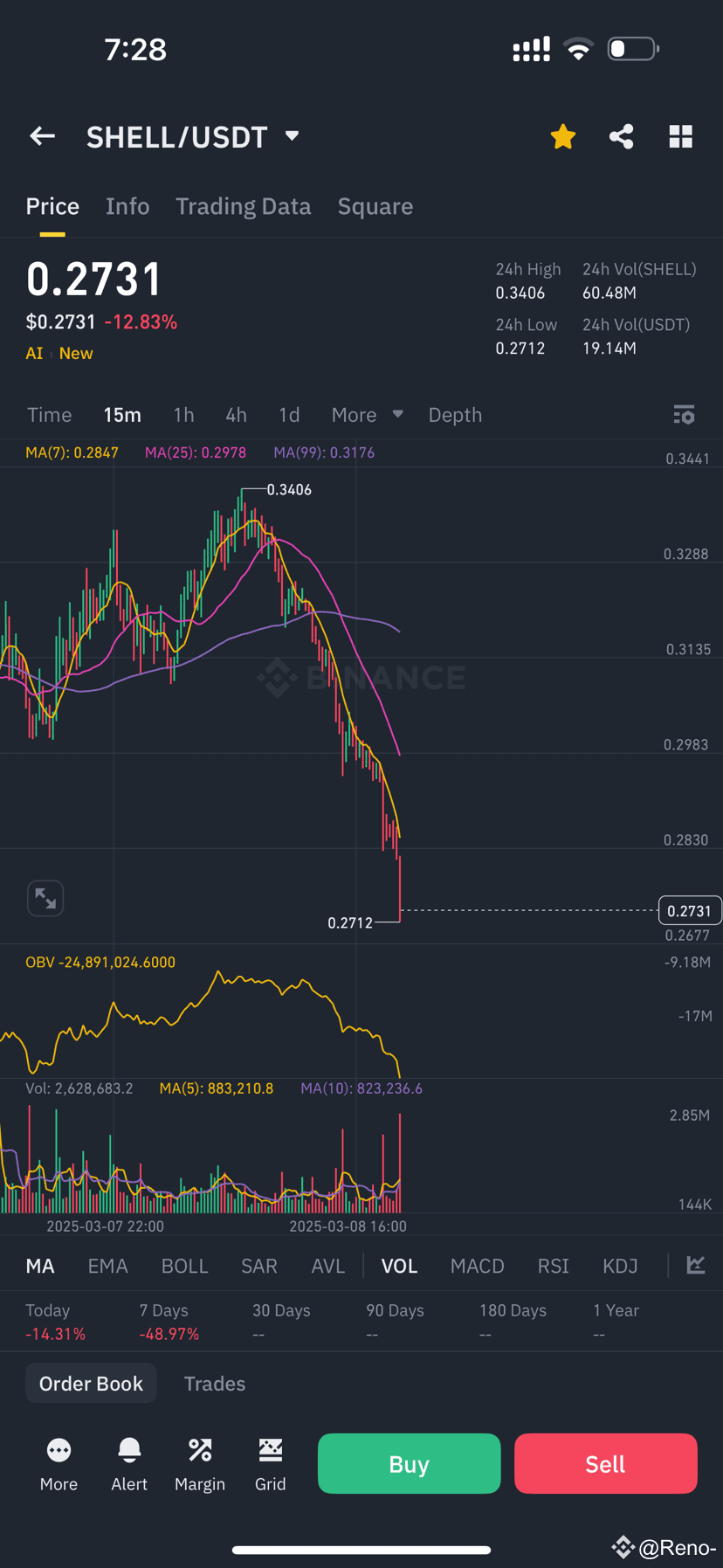Image resolution: width=723 pixels, height=1568 pixels.
Task: Tap the red Sell button
Action: pyautogui.click(x=606, y=1463)
